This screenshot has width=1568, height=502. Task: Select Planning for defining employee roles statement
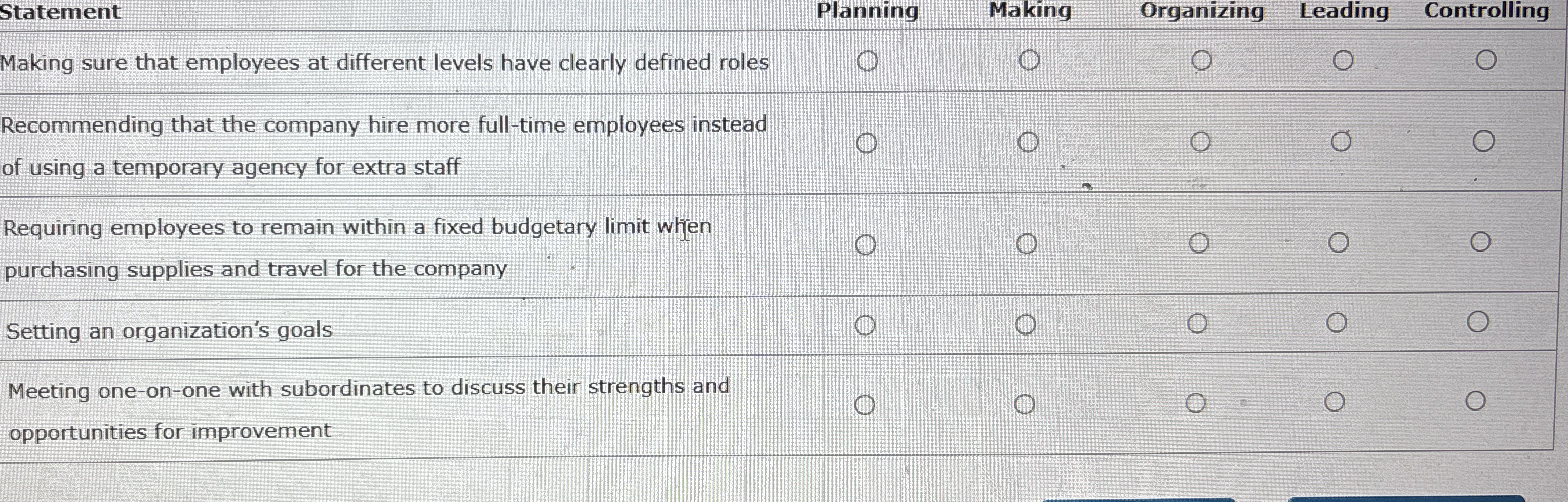click(x=868, y=60)
